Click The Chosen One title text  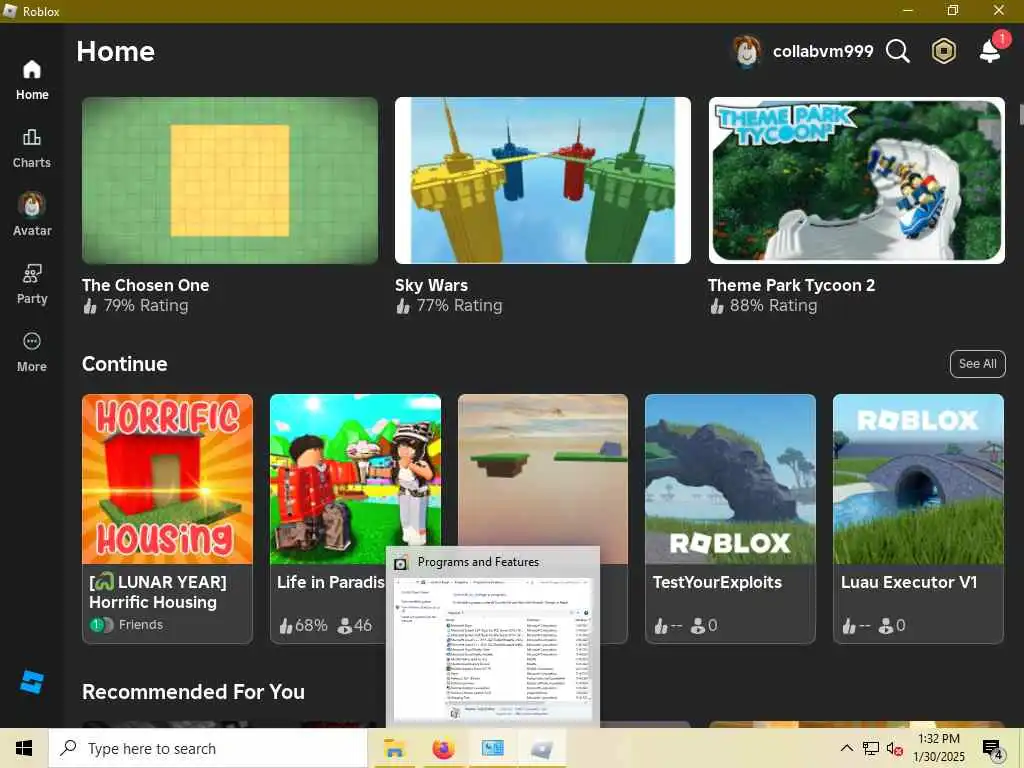pyautogui.click(x=145, y=285)
